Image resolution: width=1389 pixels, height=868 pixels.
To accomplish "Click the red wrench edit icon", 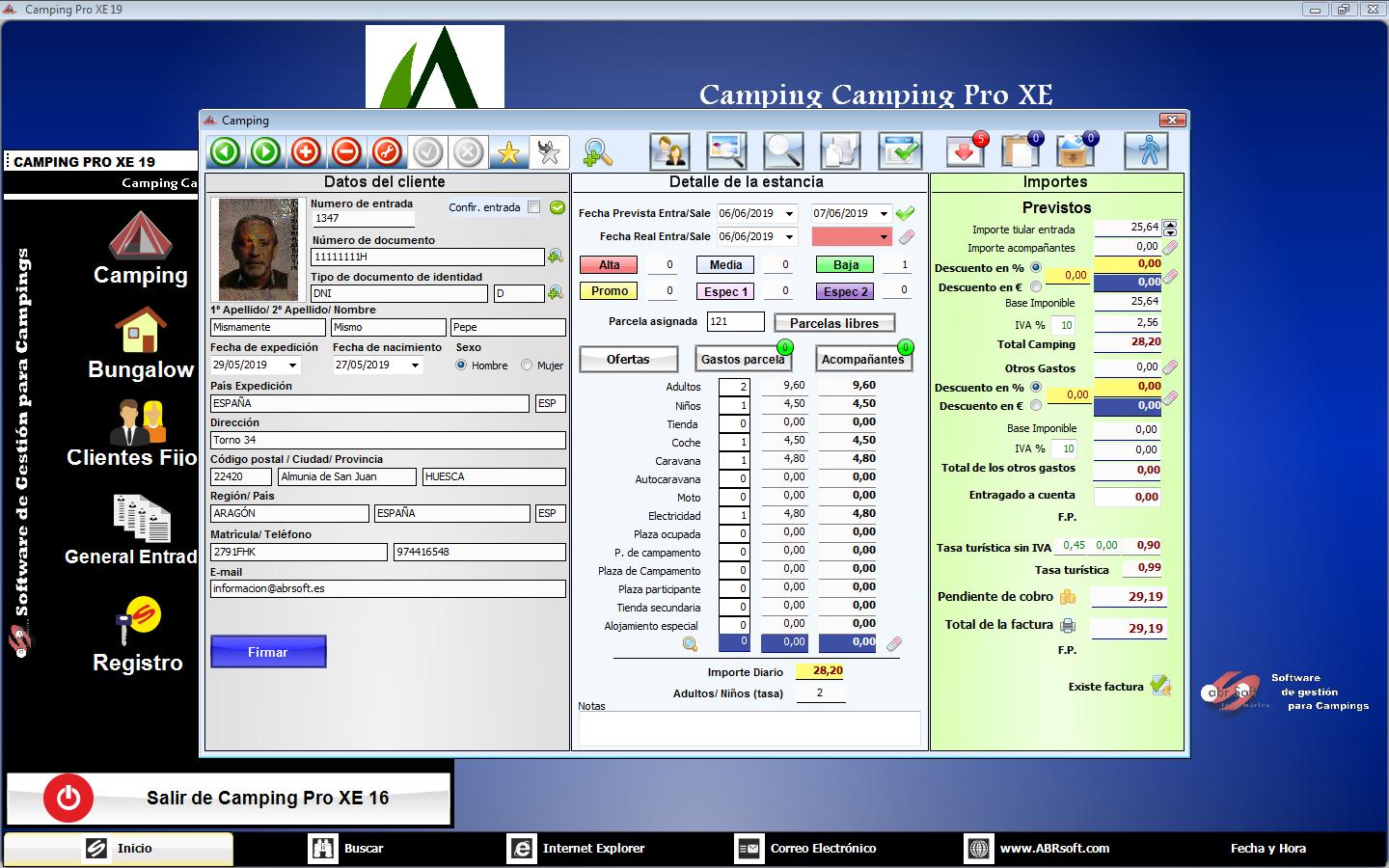I will click(x=387, y=152).
